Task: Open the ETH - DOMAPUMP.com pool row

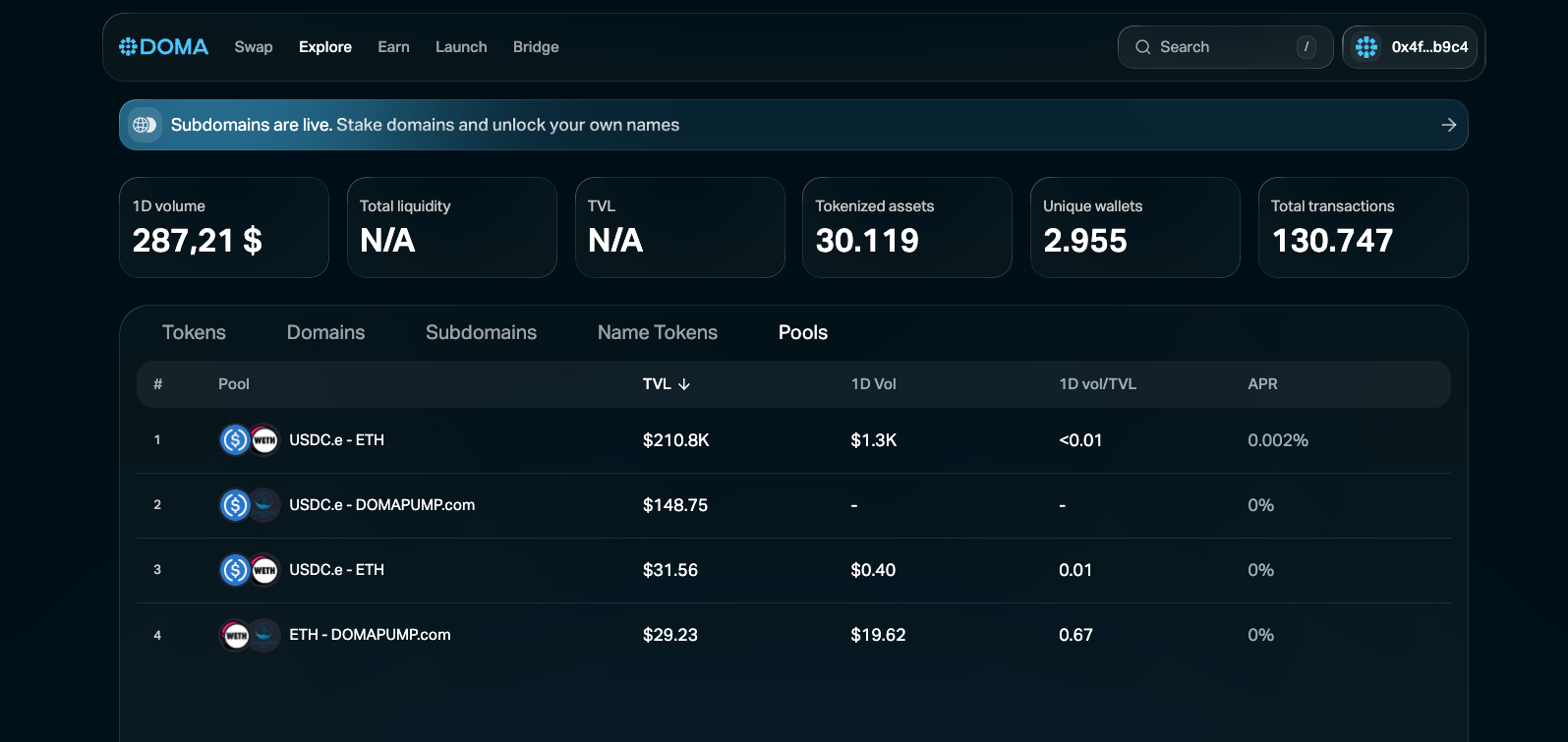Action: click(370, 635)
